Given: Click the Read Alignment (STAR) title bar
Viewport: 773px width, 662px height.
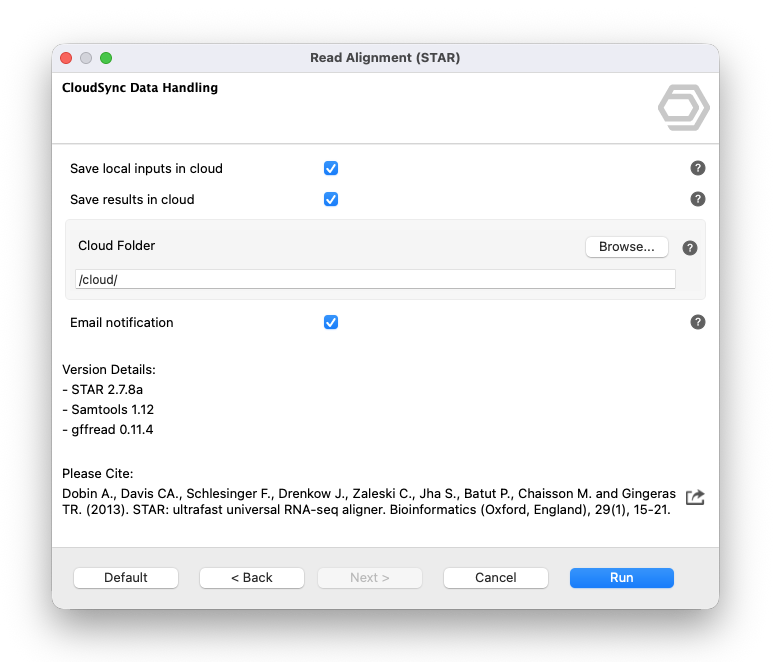Looking at the screenshot, I should click(385, 58).
